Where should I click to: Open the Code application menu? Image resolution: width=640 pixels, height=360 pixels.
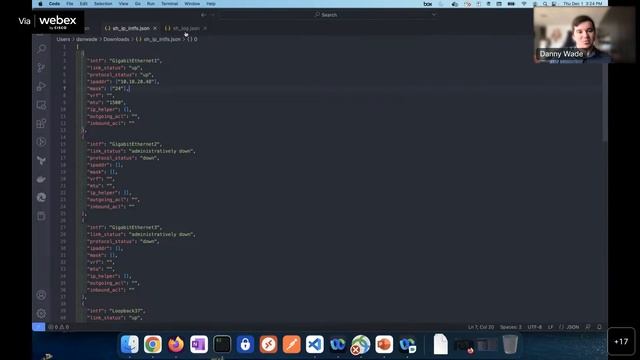[54, 4]
